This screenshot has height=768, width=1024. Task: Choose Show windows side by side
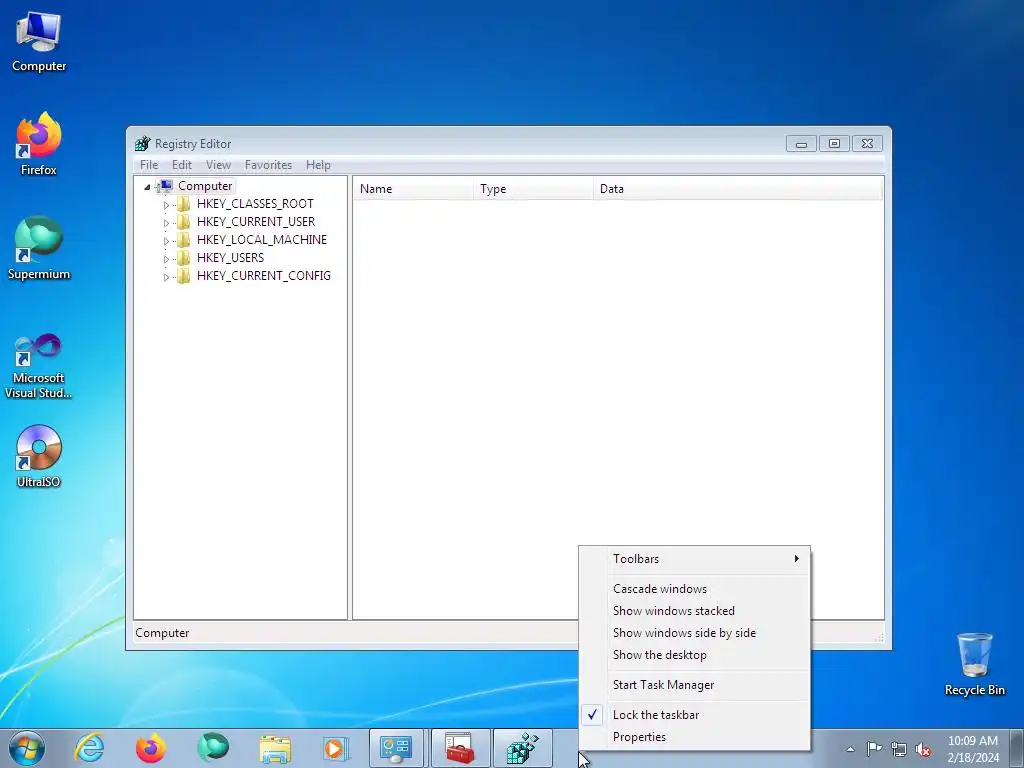[694, 633]
